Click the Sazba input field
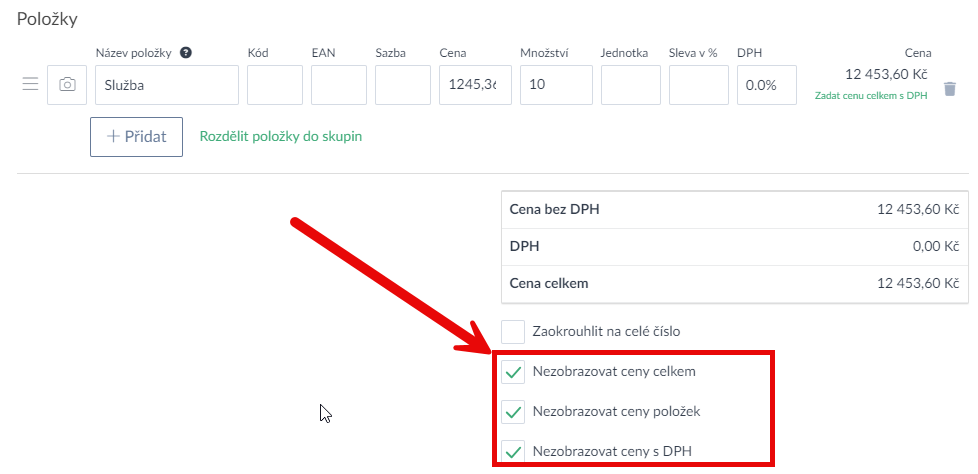978x474 pixels. tap(403, 85)
